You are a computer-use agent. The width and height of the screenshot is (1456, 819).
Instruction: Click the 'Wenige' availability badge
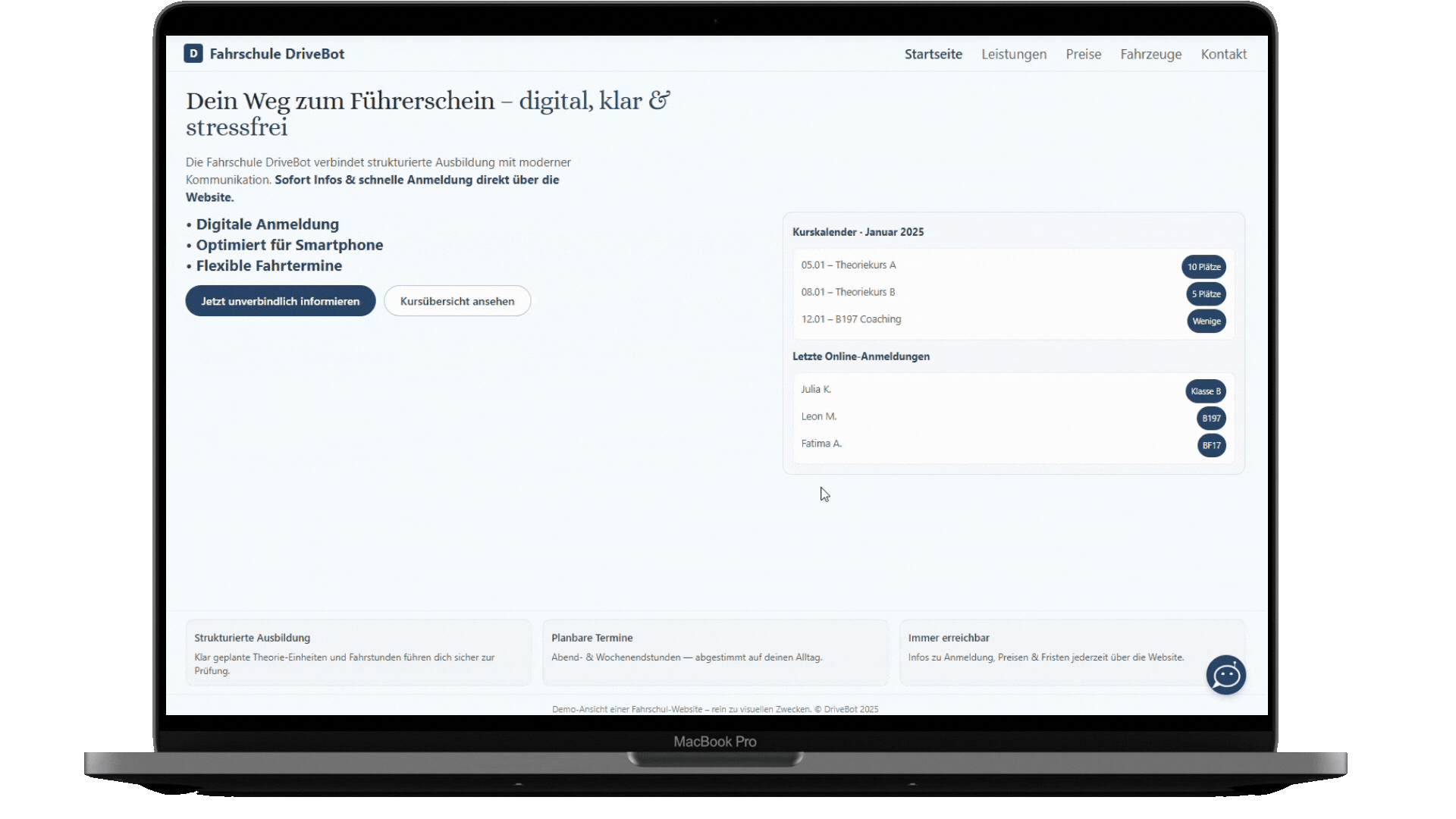pos(1206,322)
